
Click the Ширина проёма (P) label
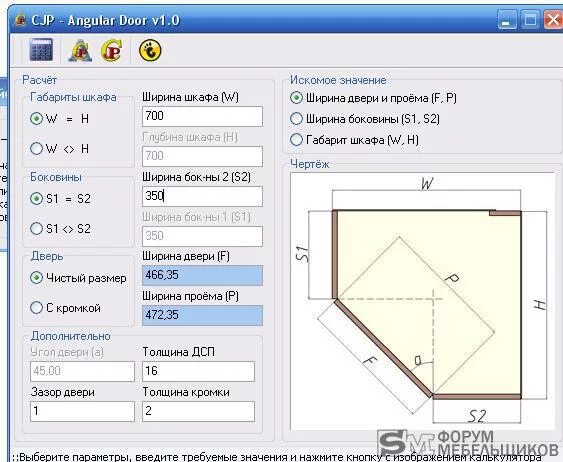pos(190,296)
